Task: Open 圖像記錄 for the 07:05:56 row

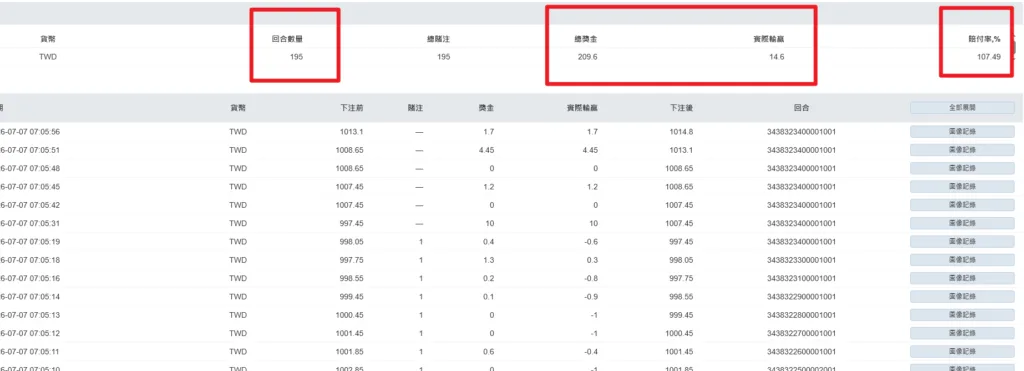Action: (962, 131)
